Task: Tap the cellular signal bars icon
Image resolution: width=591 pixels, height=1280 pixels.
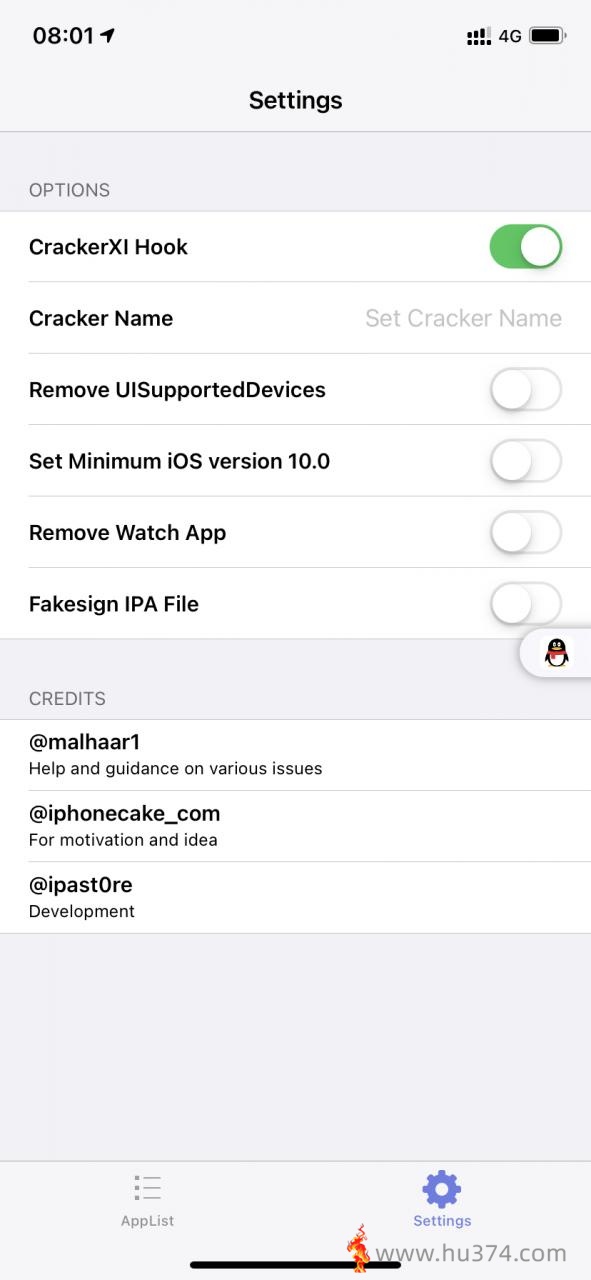Action: pos(479,37)
